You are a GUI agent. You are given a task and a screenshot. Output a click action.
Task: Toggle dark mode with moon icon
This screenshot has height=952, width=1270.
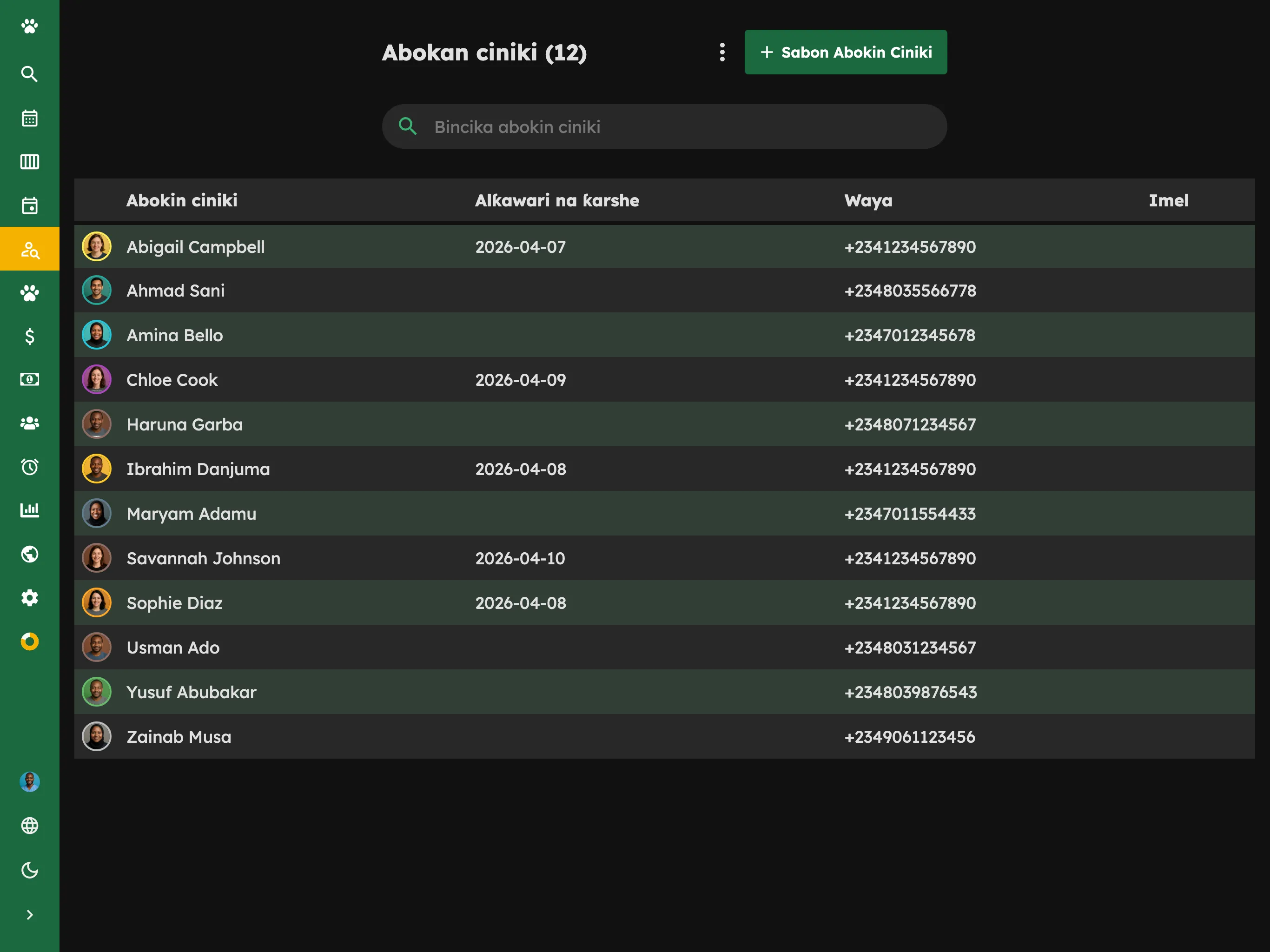coord(29,870)
